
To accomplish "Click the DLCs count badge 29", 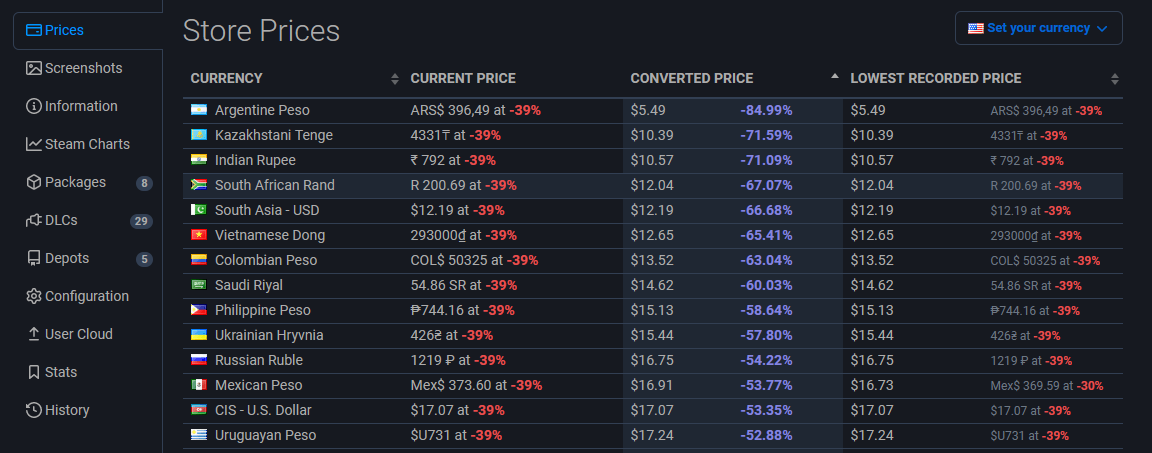I will [x=141, y=221].
